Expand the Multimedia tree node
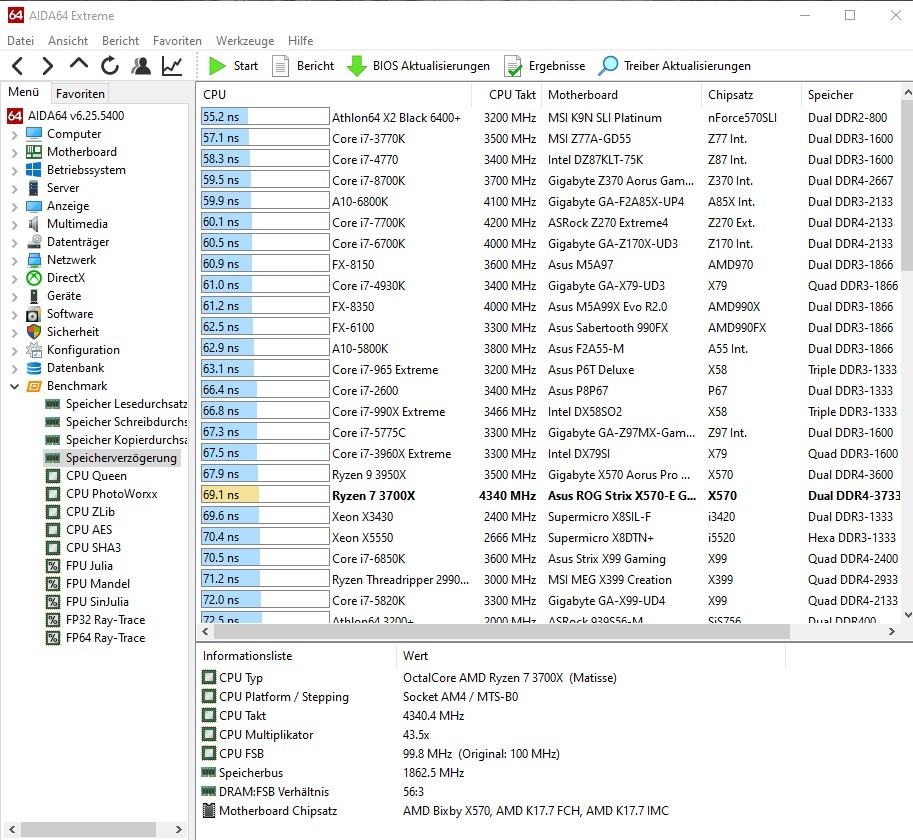This screenshot has width=913, height=840. click(x=15, y=225)
